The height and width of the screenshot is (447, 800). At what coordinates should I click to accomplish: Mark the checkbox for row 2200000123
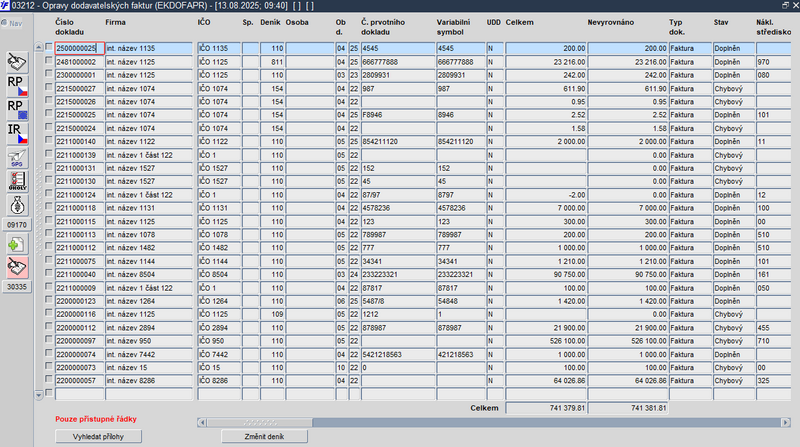[49, 300]
